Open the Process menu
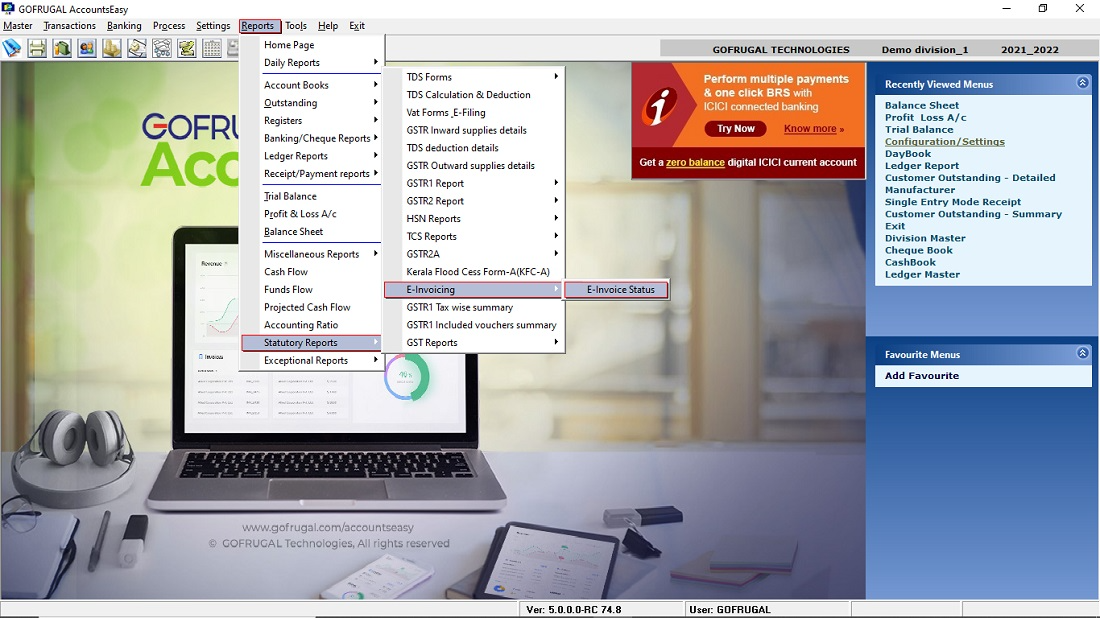1100x618 pixels. point(169,26)
